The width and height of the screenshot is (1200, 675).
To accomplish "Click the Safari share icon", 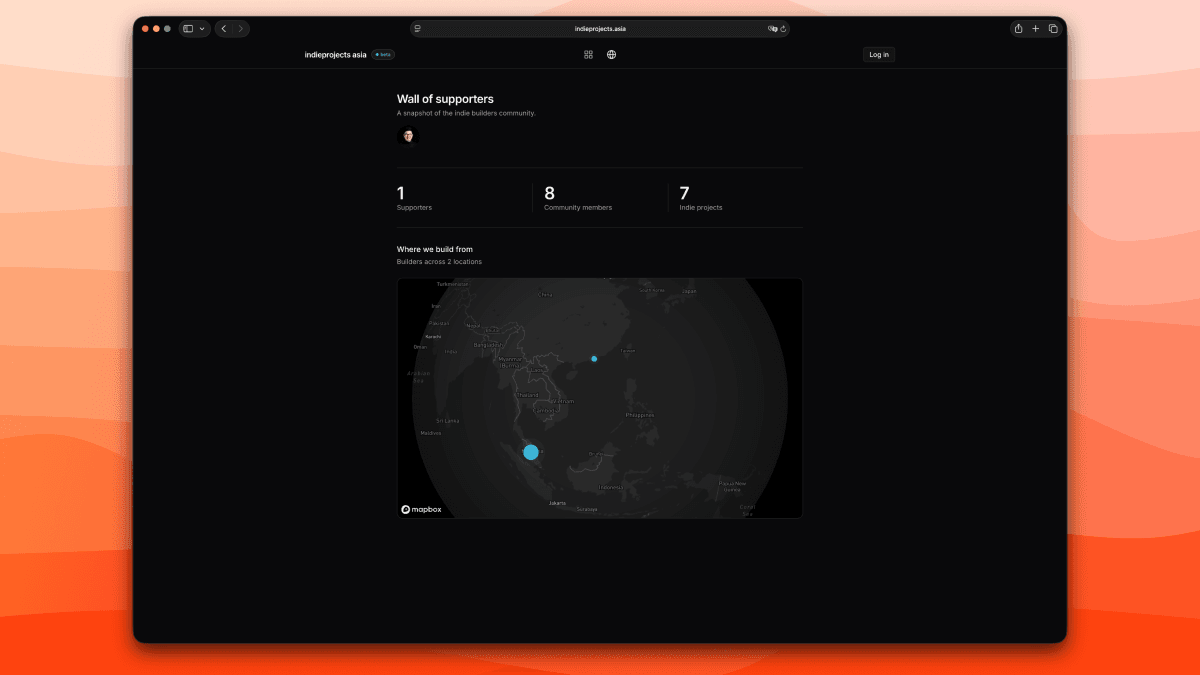I will pyautogui.click(x=1017, y=28).
